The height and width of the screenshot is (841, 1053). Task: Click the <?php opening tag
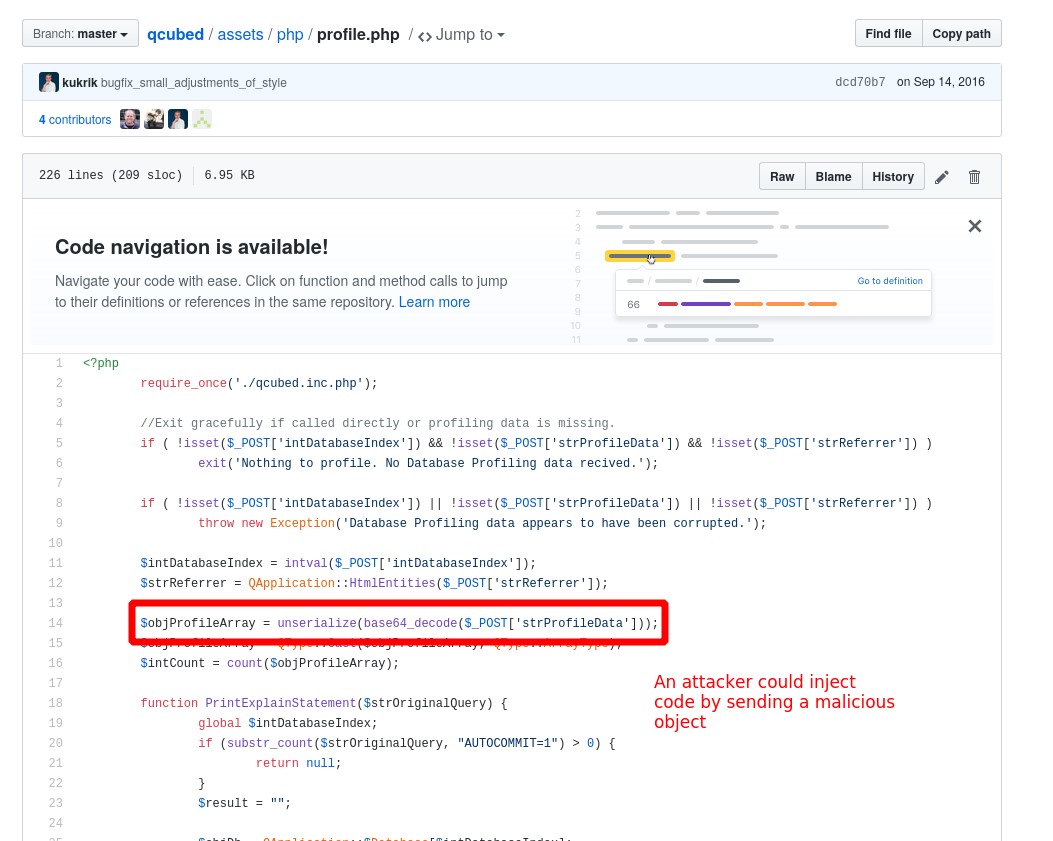point(101,363)
